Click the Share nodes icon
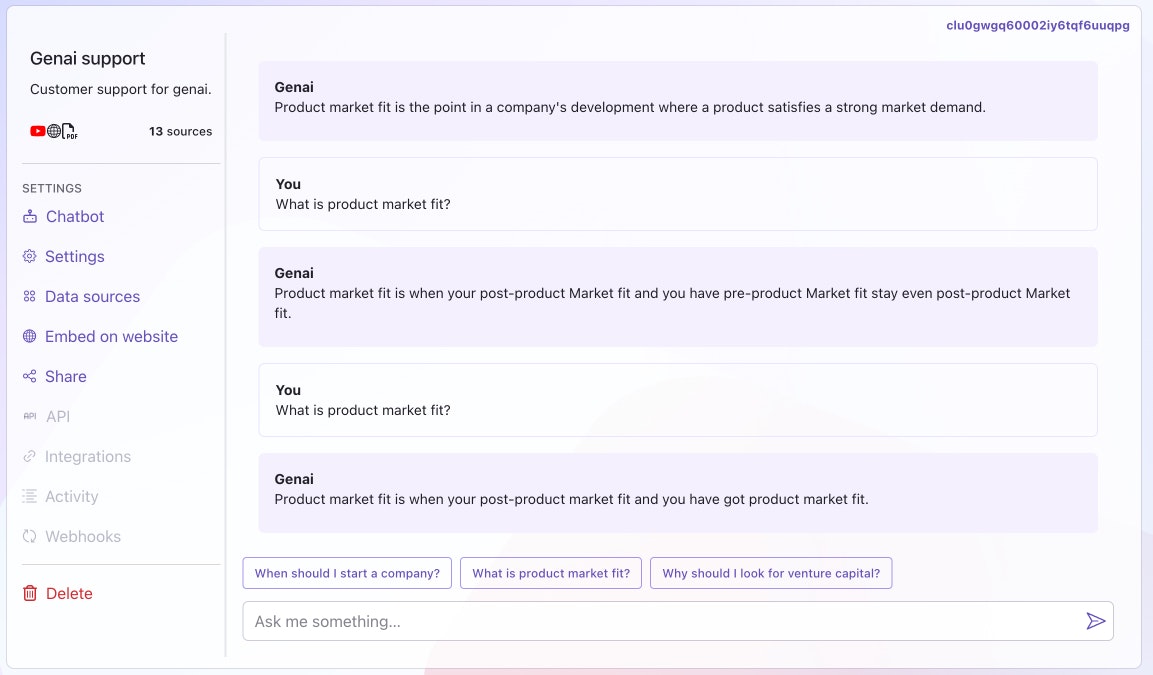The width and height of the screenshot is (1153, 675). pos(29,376)
